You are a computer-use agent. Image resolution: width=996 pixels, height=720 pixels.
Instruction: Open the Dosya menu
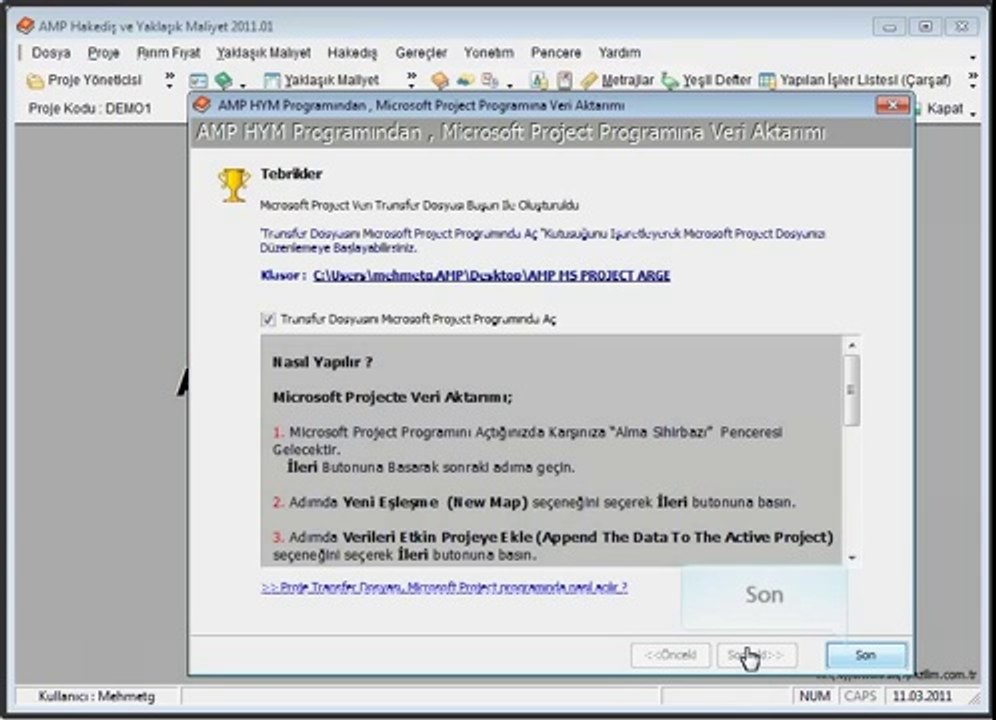click(x=51, y=53)
